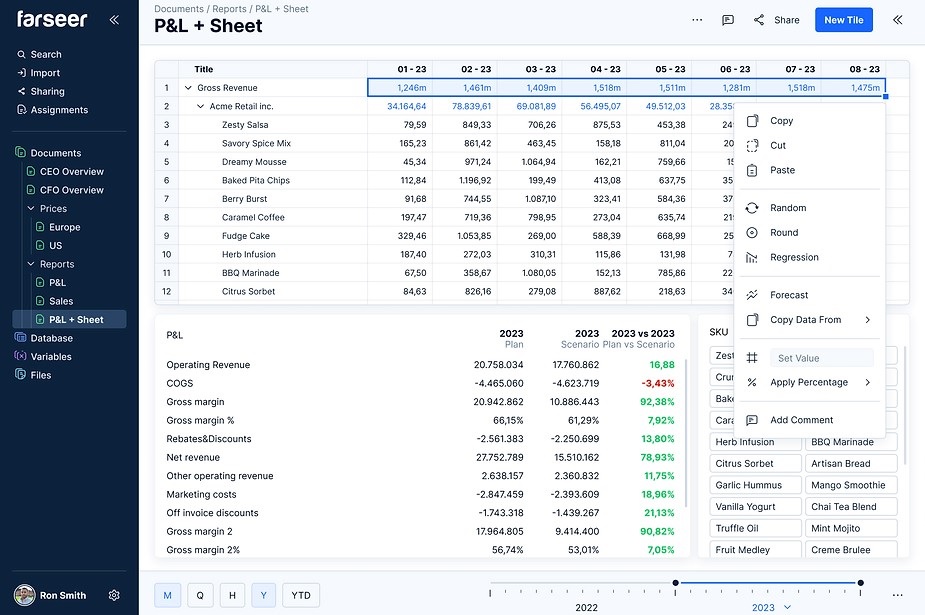The height and width of the screenshot is (615, 925).
Task: Select the Y yearly period toggle
Action: 264,596
